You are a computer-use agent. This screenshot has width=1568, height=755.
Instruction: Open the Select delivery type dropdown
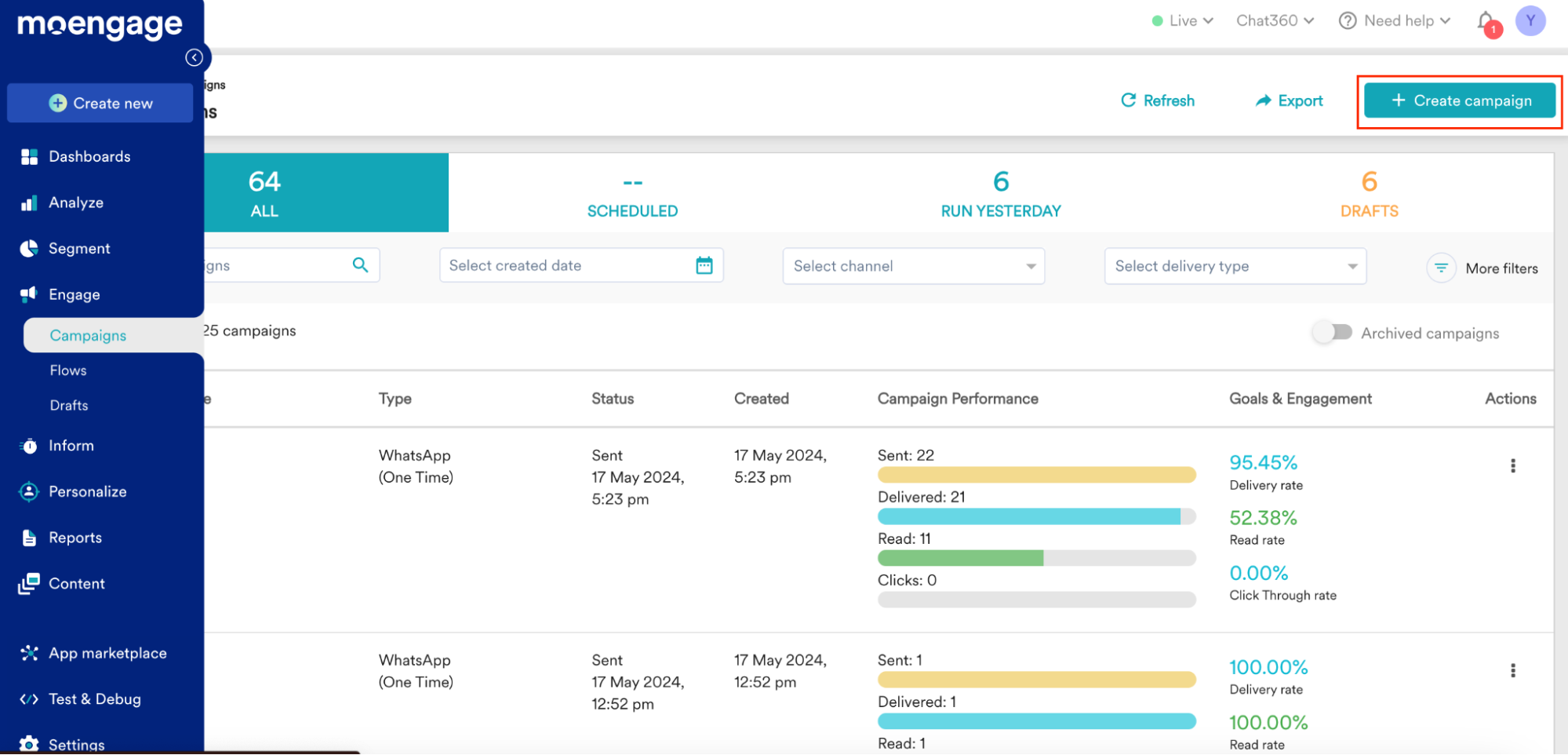point(1235,266)
